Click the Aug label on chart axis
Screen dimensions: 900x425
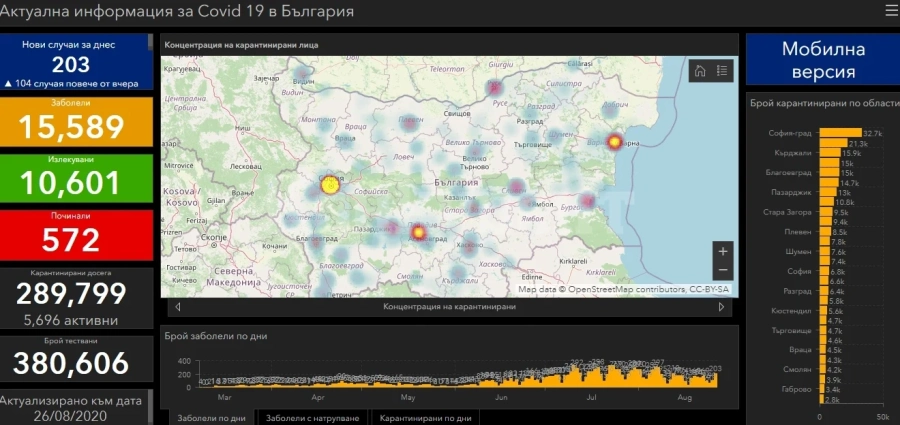pyautogui.click(x=685, y=397)
